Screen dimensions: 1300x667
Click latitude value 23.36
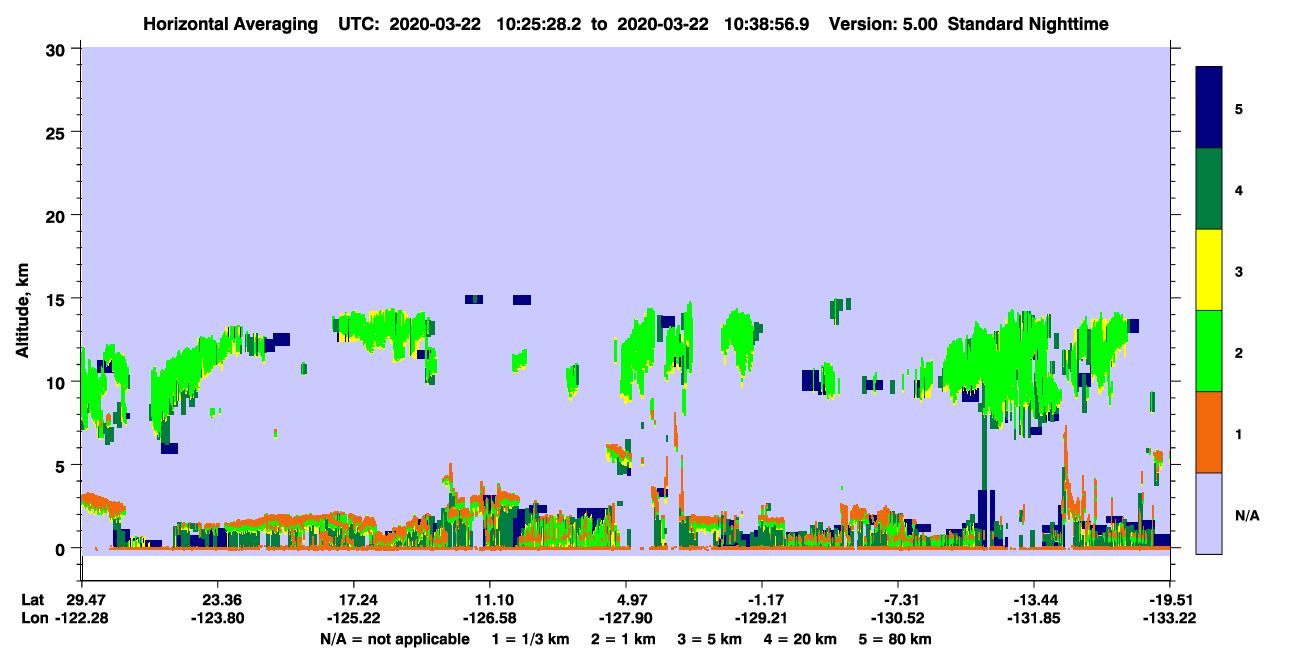pos(217,600)
